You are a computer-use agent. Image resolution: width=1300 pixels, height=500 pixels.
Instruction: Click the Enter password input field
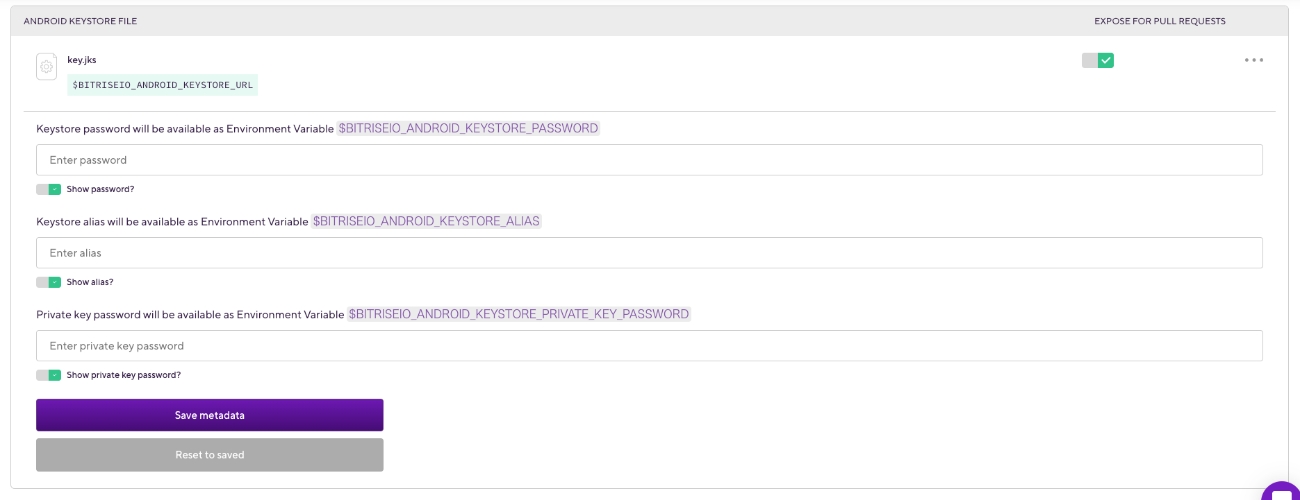649,160
